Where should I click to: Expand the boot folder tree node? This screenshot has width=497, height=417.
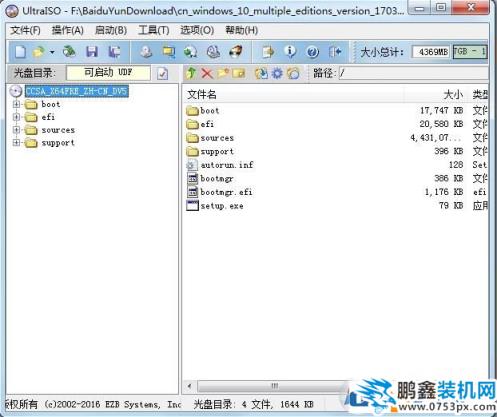coord(16,104)
